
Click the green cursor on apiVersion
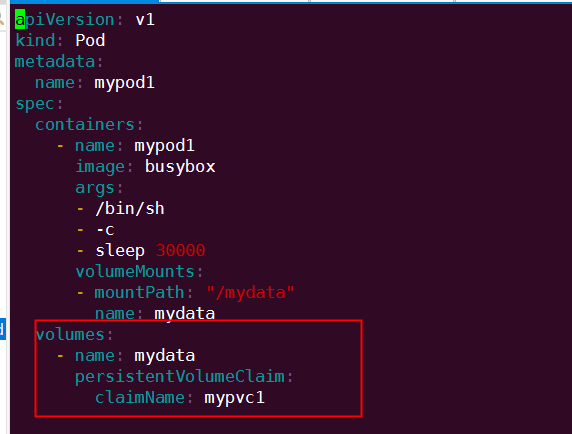coord(20,19)
